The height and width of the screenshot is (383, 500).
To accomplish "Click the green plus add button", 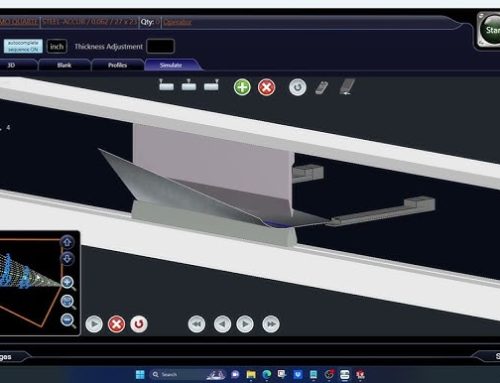I will (242, 87).
